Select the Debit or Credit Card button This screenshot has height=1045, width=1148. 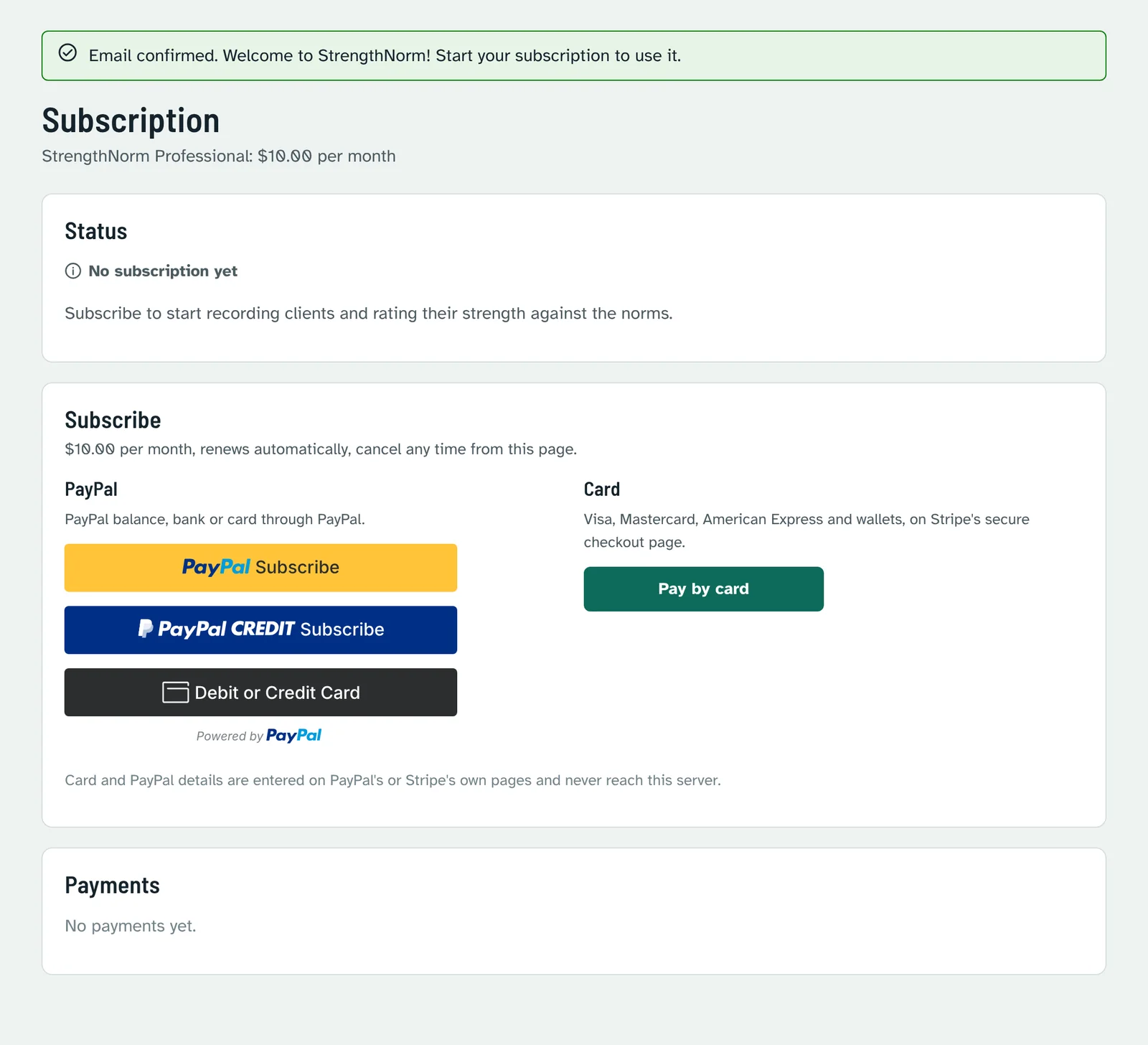(260, 692)
